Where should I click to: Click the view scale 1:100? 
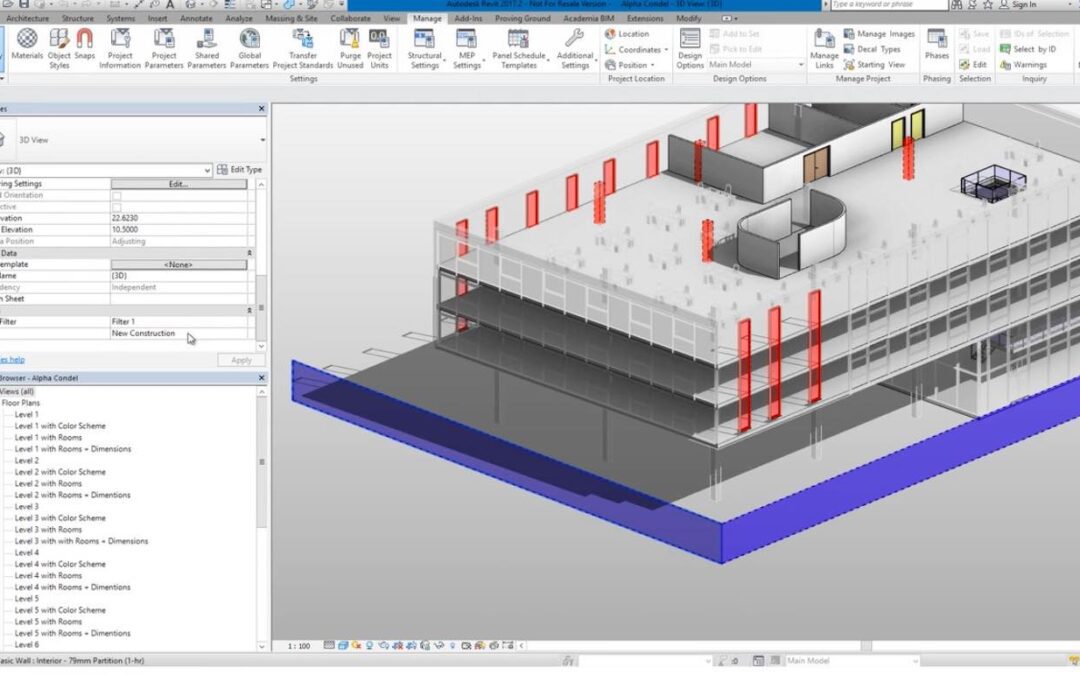[x=299, y=646]
